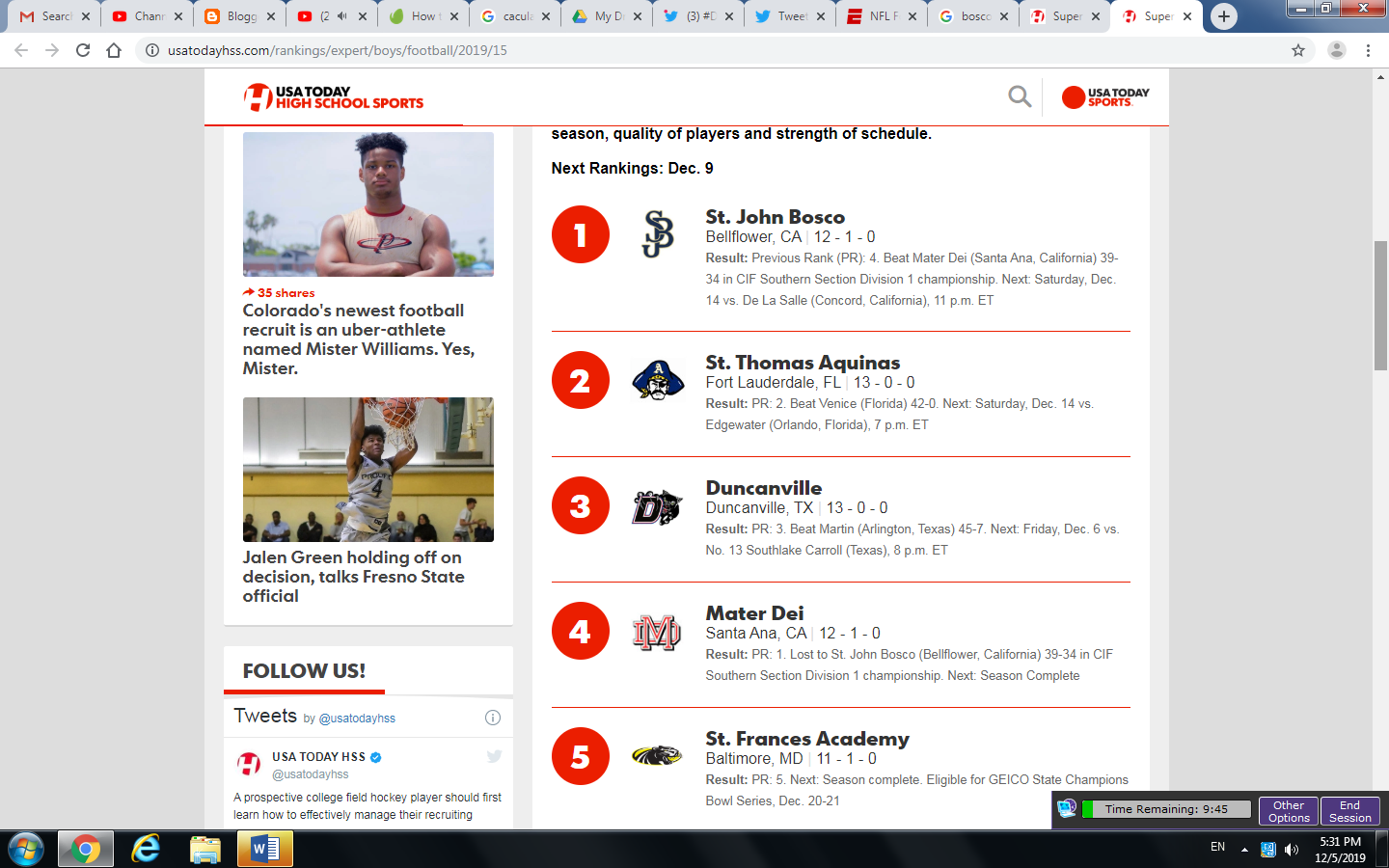Open the Mater Dei team link

click(754, 613)
